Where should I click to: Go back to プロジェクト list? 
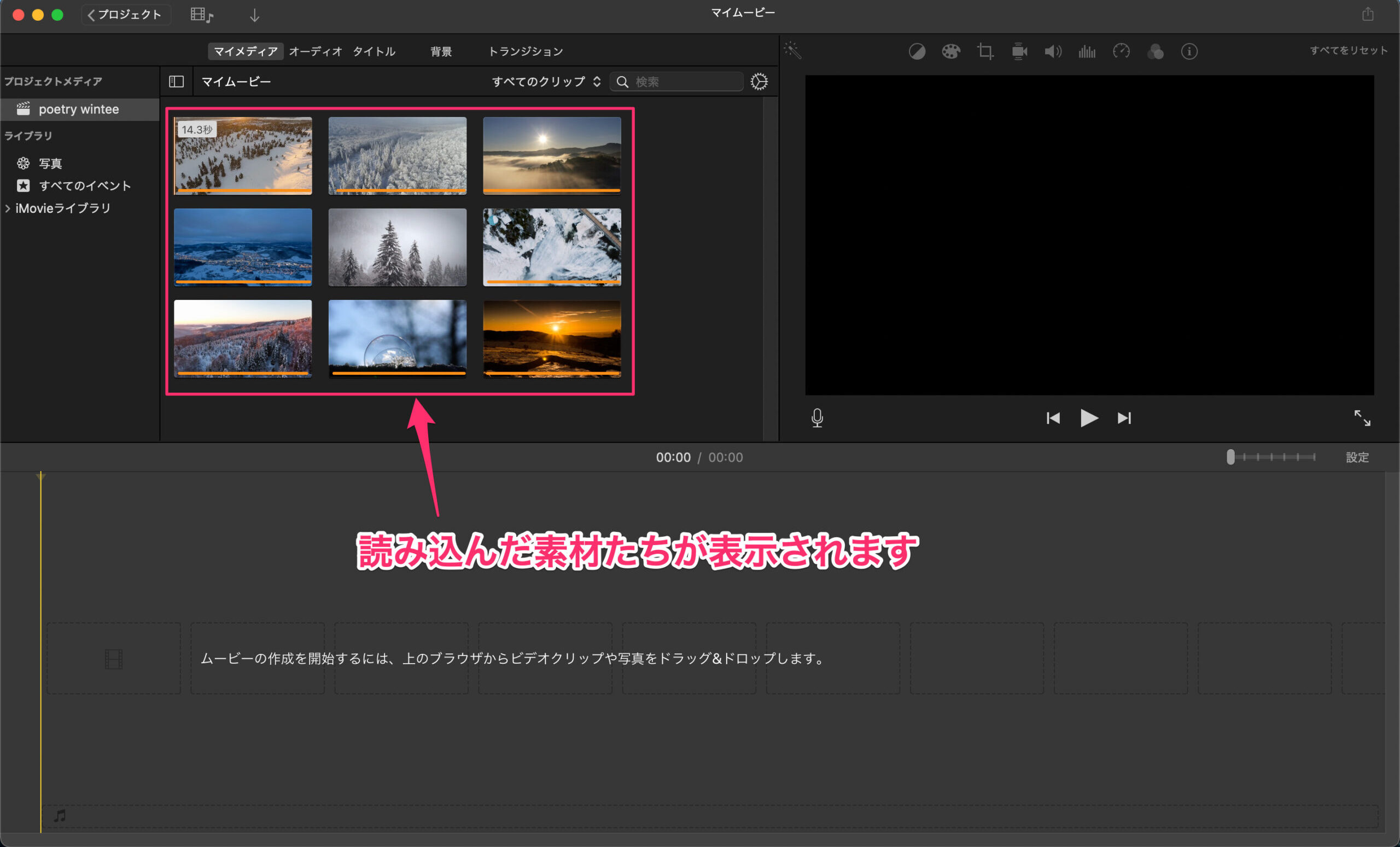[x=125, y=15]
